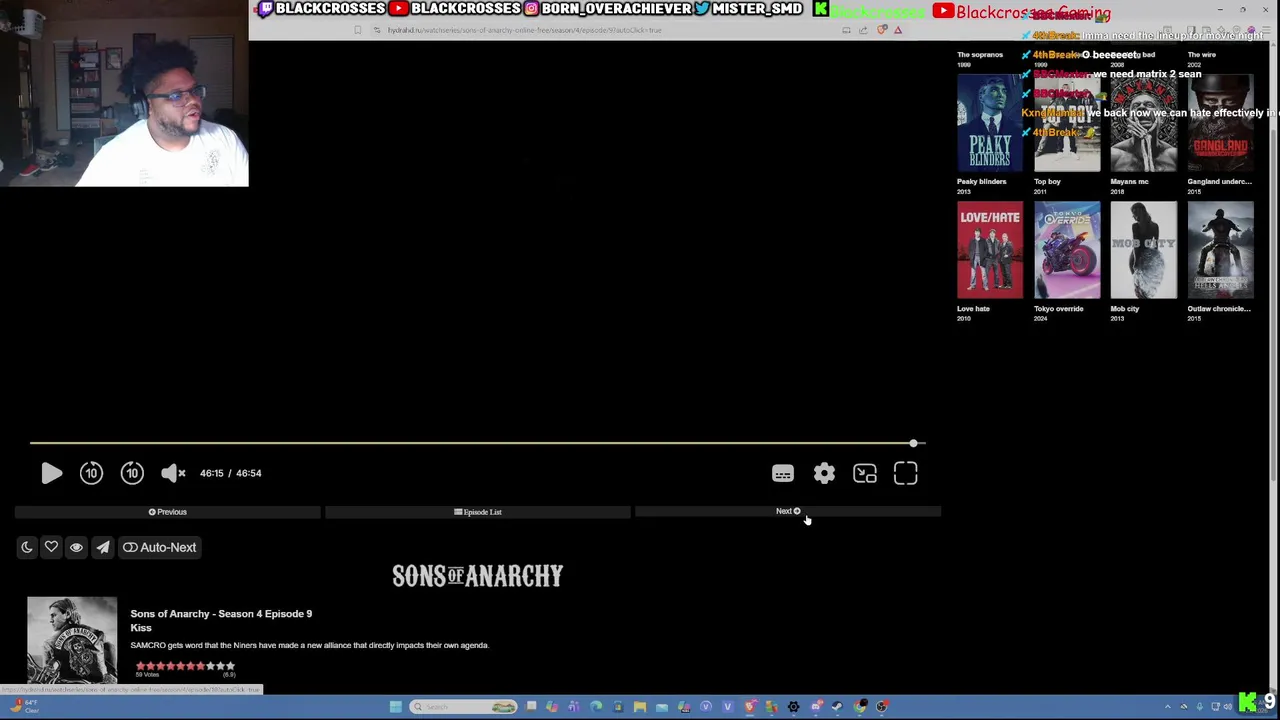Open Steam from the taskbar

(x=838, y=707)
